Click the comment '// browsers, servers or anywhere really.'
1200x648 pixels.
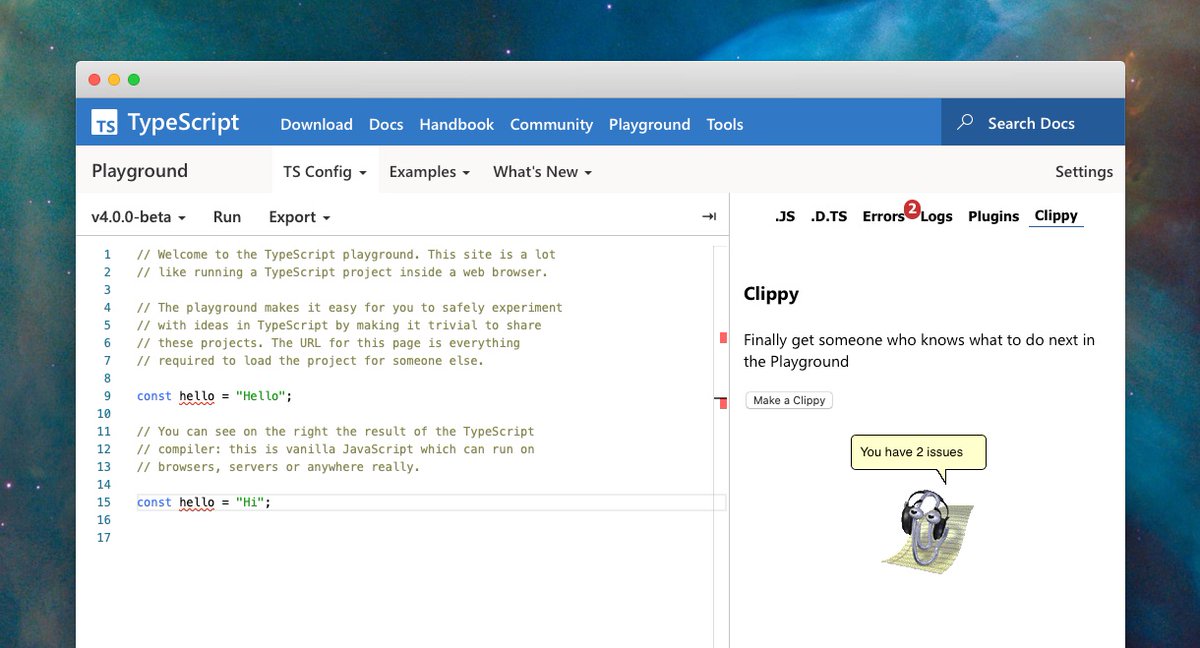278,467
